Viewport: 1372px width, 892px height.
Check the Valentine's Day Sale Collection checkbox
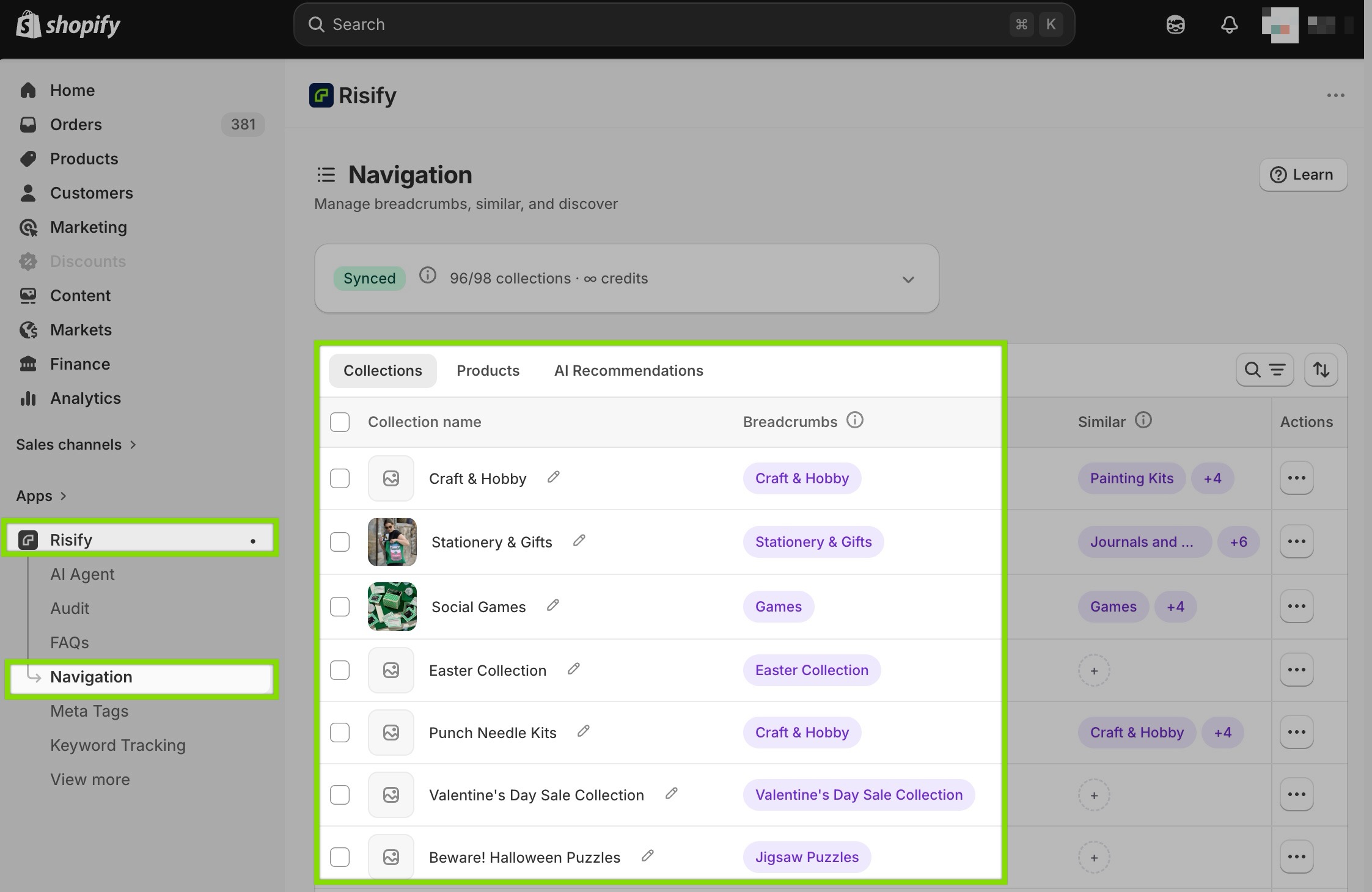point(340,795)
